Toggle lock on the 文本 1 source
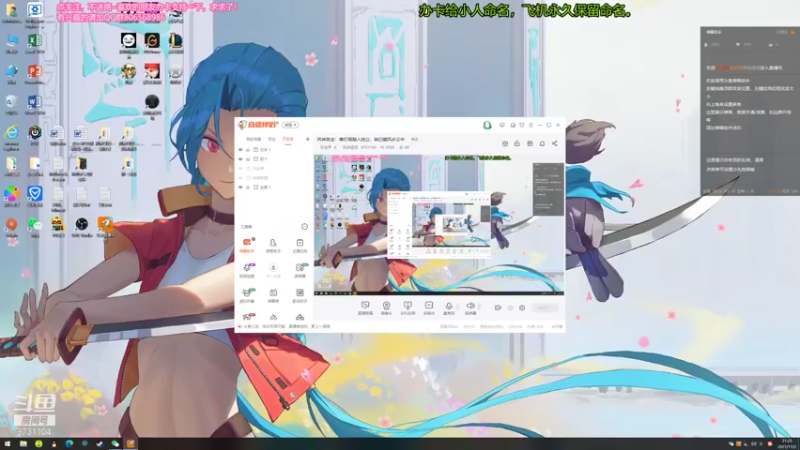 tap(248, 150)
